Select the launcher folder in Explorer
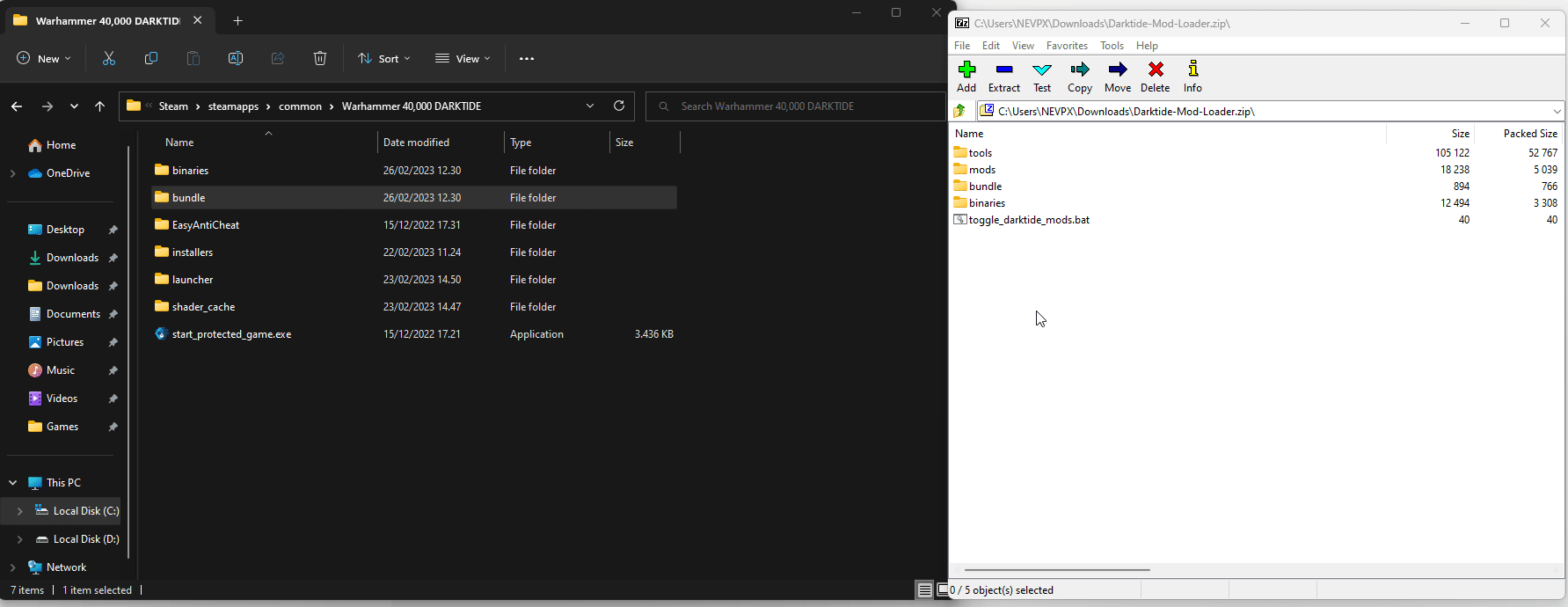 tap(414, 279)
